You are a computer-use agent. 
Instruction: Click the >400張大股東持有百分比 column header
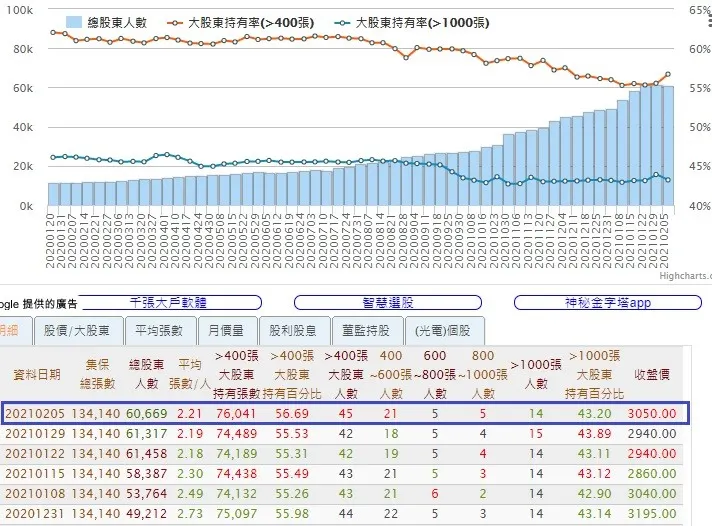[x=292, y=375]
